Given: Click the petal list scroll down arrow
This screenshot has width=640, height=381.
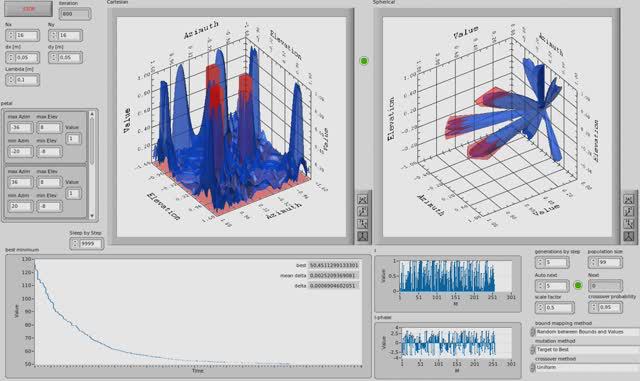Looking at the screenshot, I should (92, 216).
